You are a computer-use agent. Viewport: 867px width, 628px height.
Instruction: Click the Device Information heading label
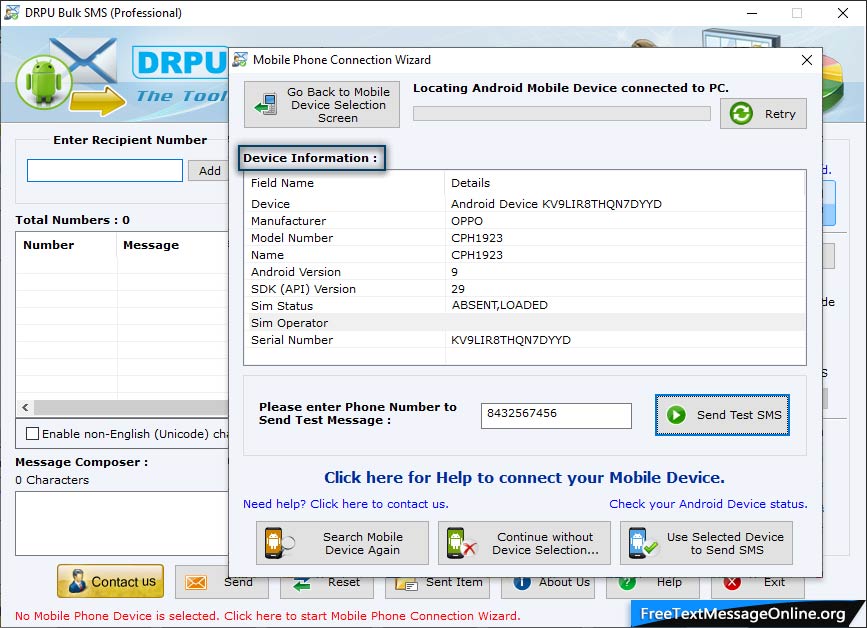(310, 158)
